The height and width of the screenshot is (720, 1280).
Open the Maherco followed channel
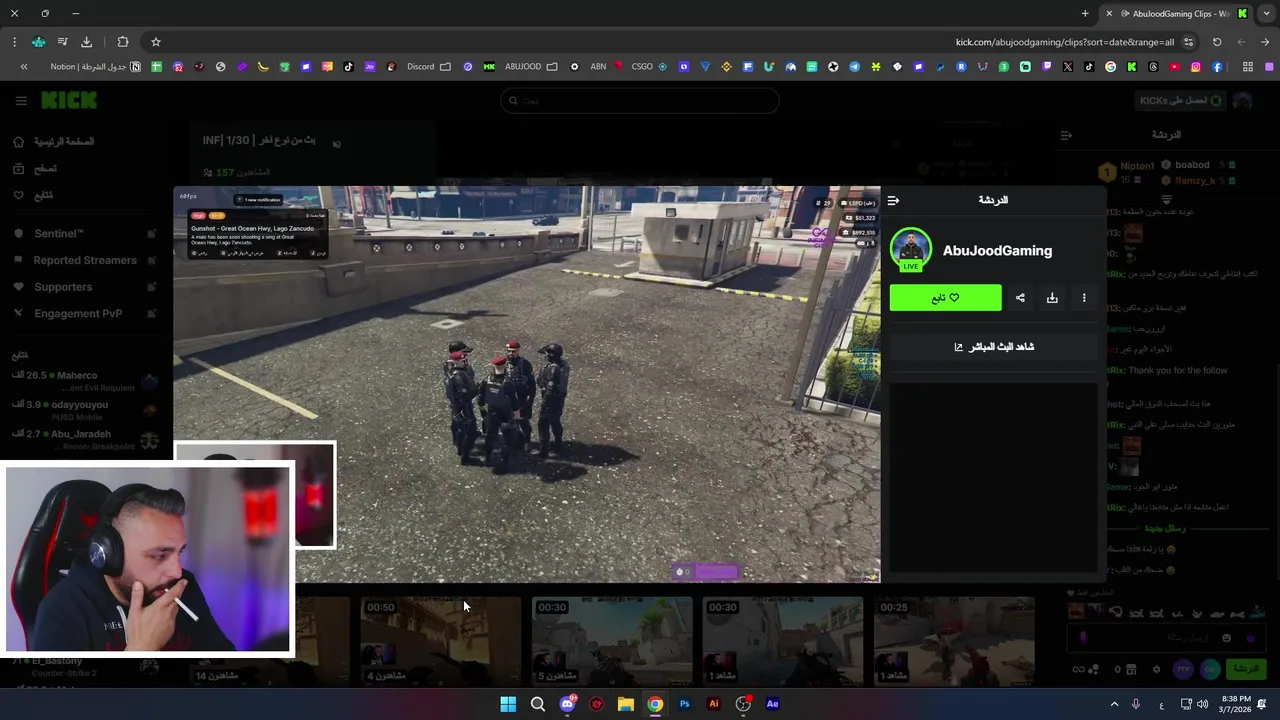pos(86,380)
